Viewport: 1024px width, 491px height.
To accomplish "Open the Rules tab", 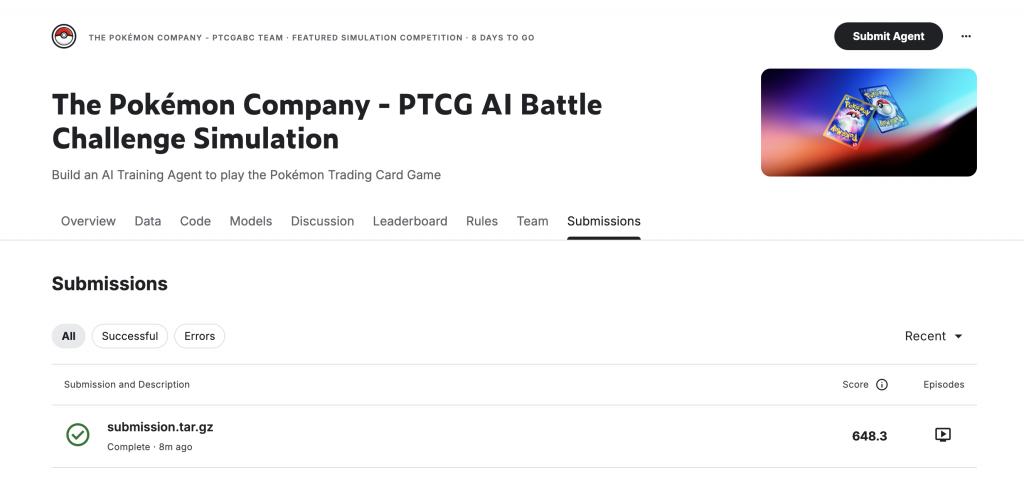I will (482, 221).
